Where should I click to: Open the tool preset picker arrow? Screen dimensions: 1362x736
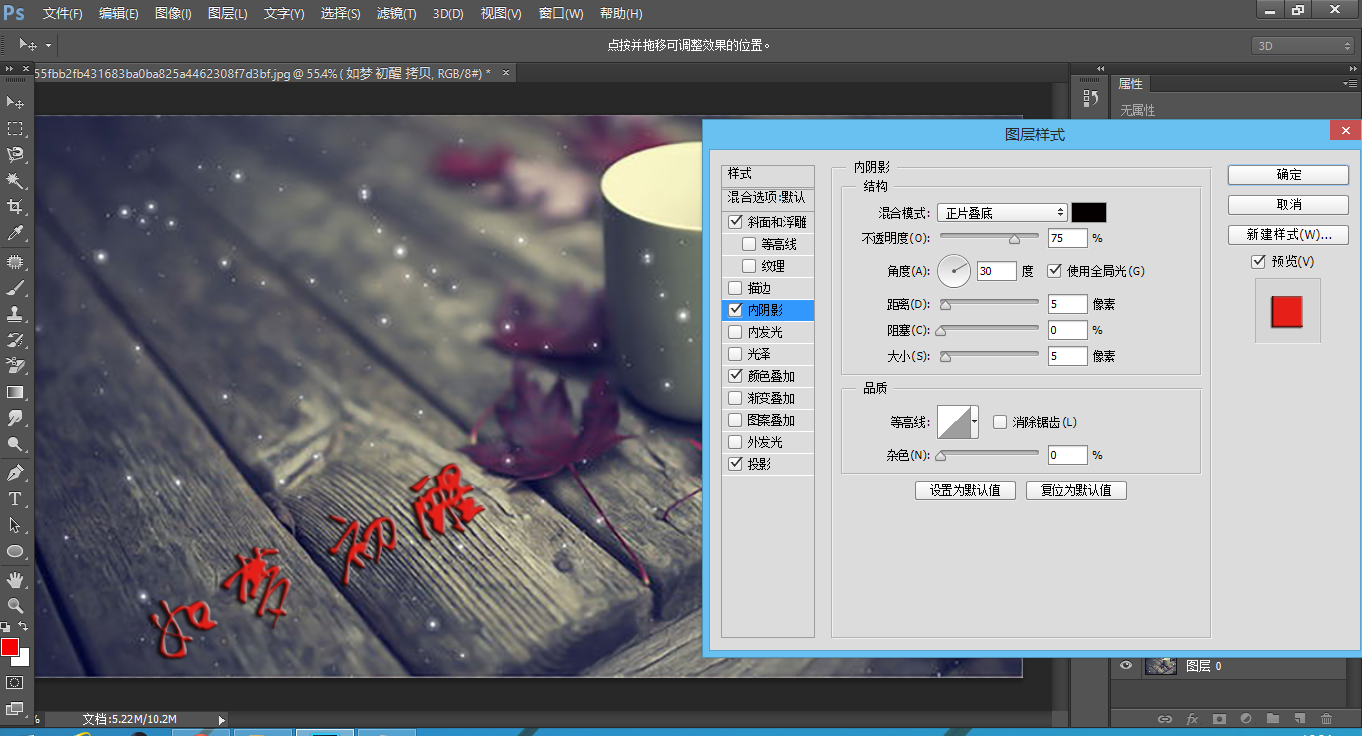coord(48,45)
